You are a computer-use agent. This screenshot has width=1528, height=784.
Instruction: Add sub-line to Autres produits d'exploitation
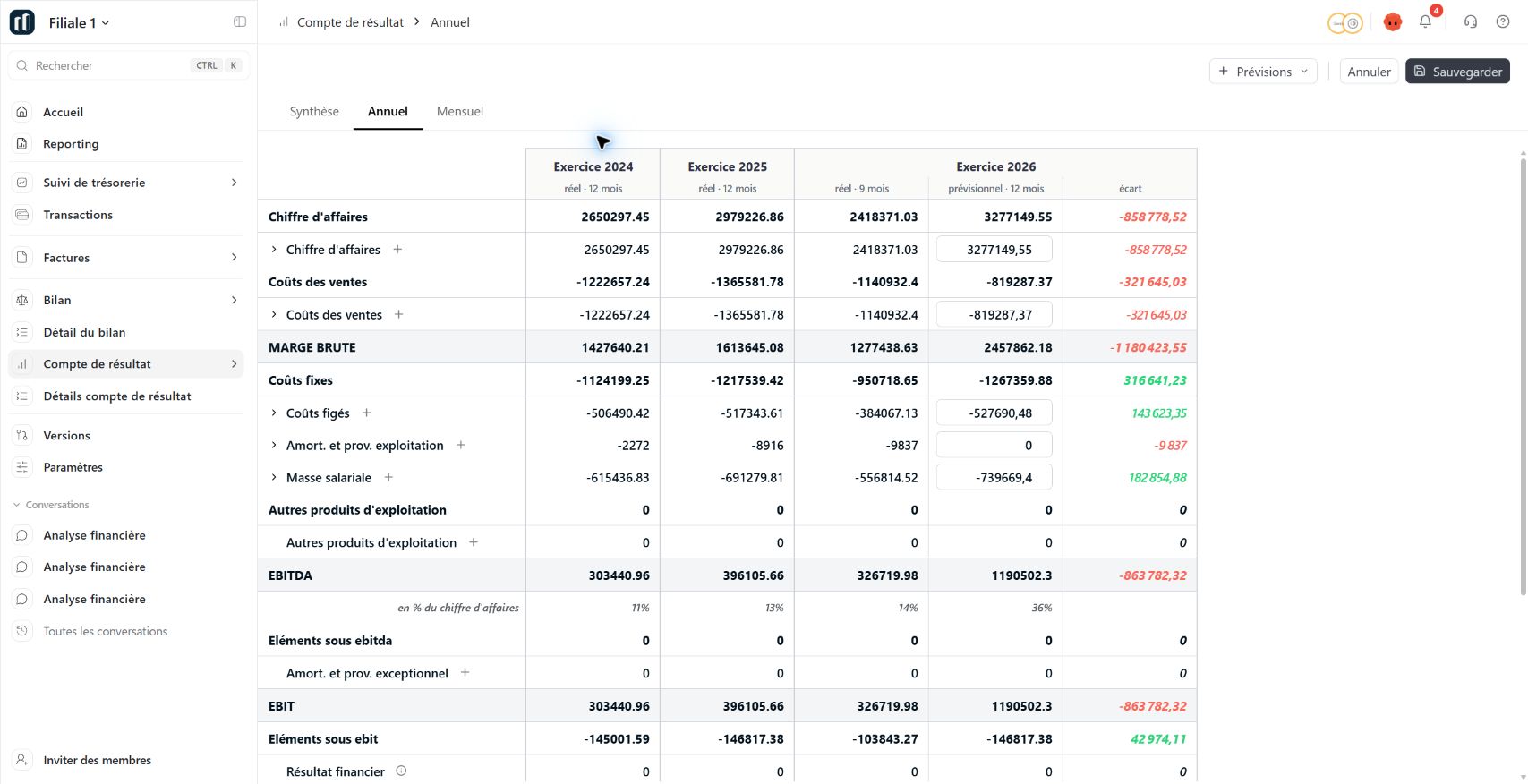pyautogui.click(x=474, y=542)
